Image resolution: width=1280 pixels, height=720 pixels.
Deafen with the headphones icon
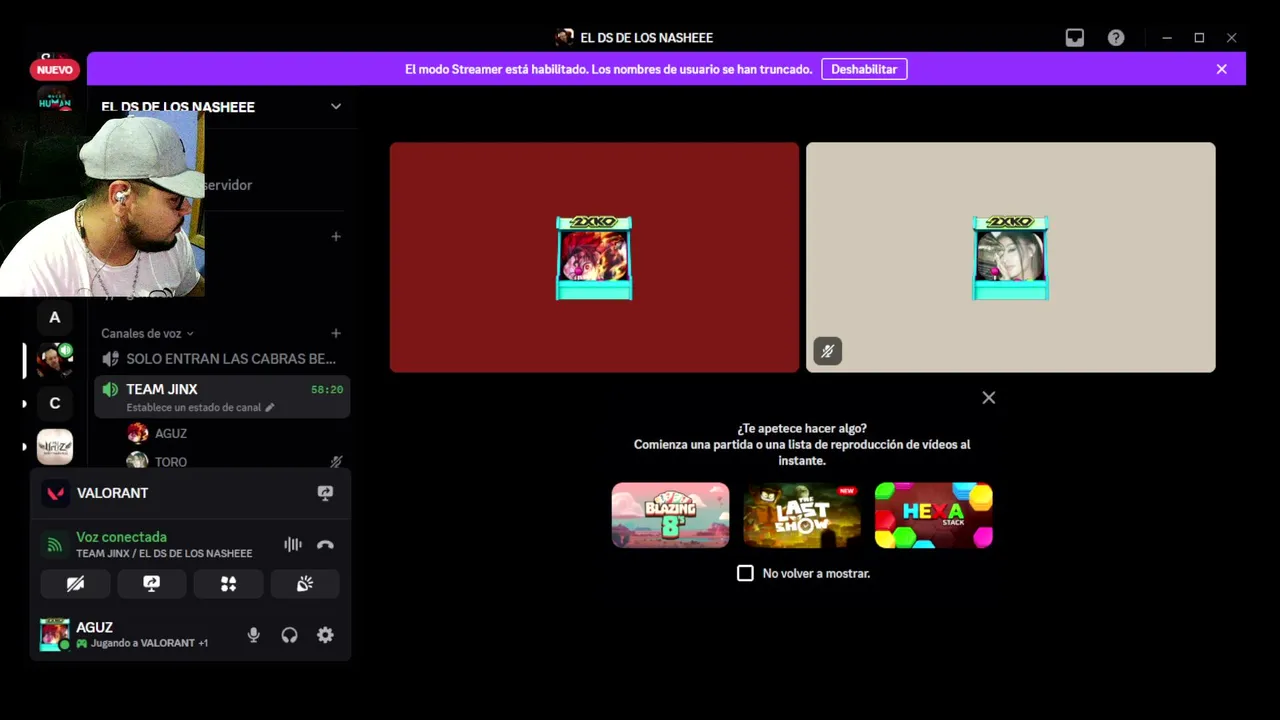(x=289, y=635)
